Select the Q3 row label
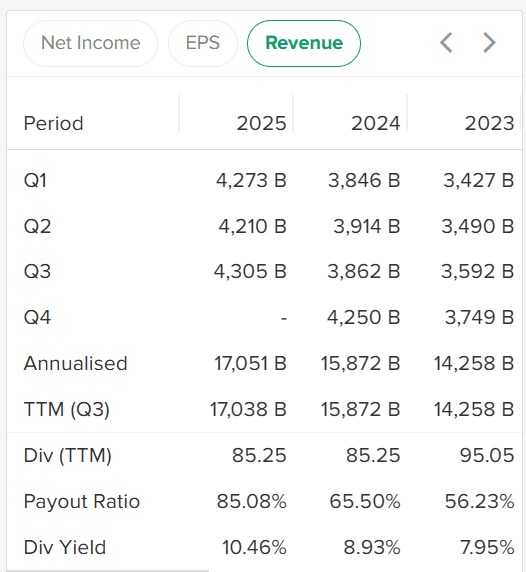This screenshot has height=572, width=526. (37, 272)
